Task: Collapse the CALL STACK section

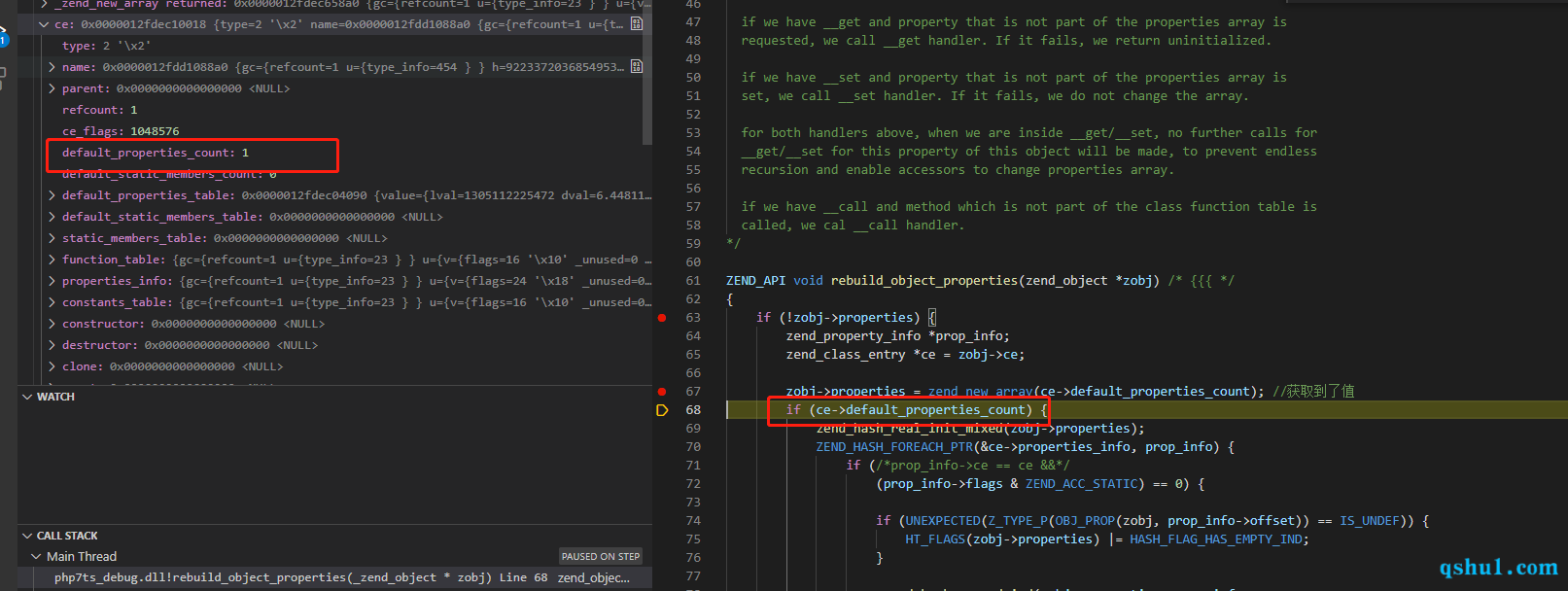Action: click(x=27, y=536)
